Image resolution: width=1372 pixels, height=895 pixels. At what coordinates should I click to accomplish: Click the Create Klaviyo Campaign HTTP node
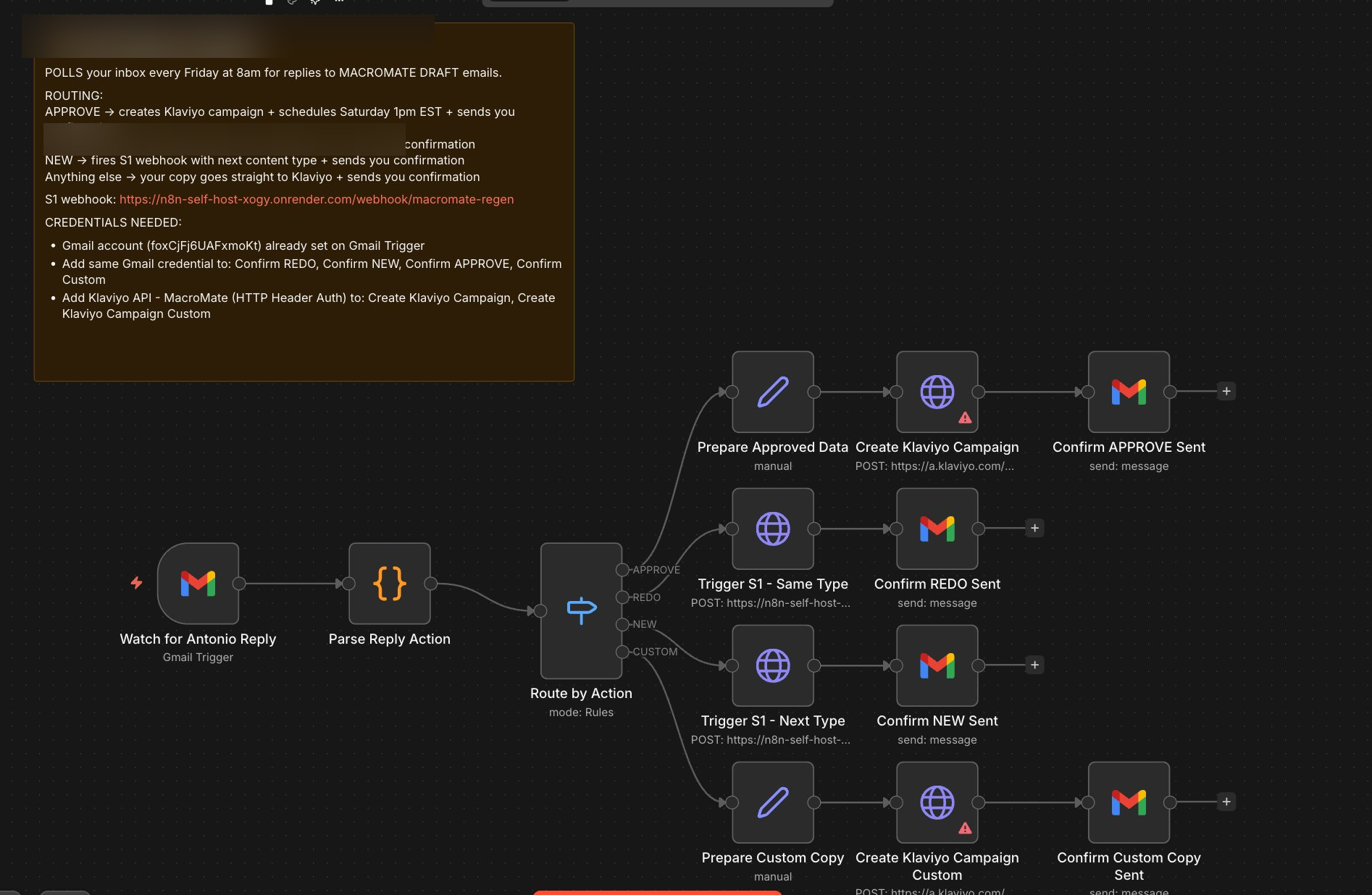(937, 392)
